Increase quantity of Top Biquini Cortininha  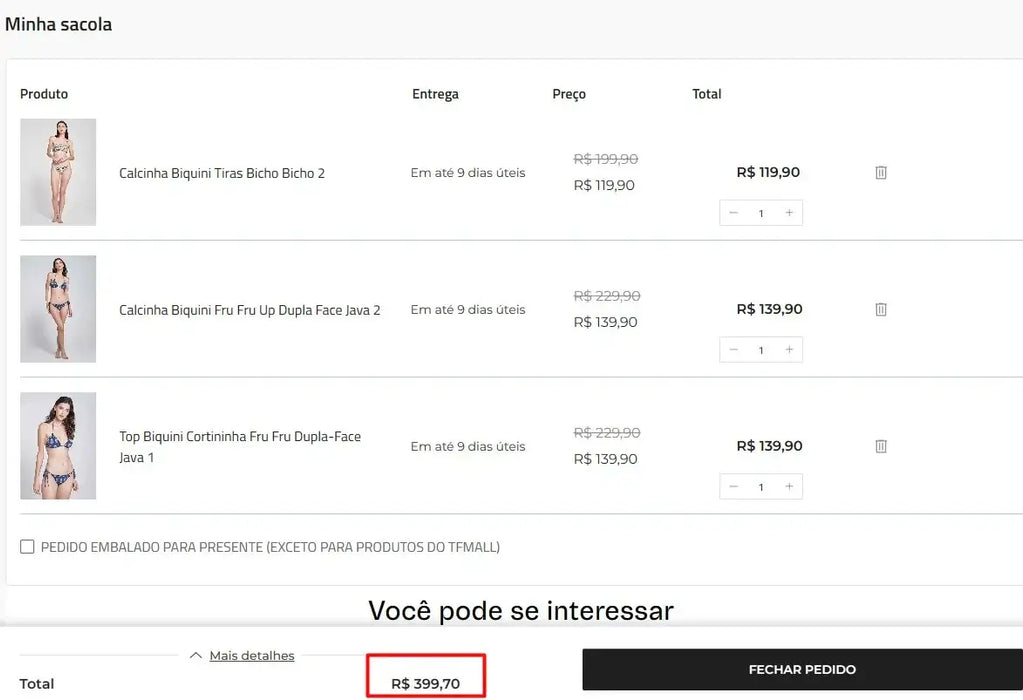point(789,487)
